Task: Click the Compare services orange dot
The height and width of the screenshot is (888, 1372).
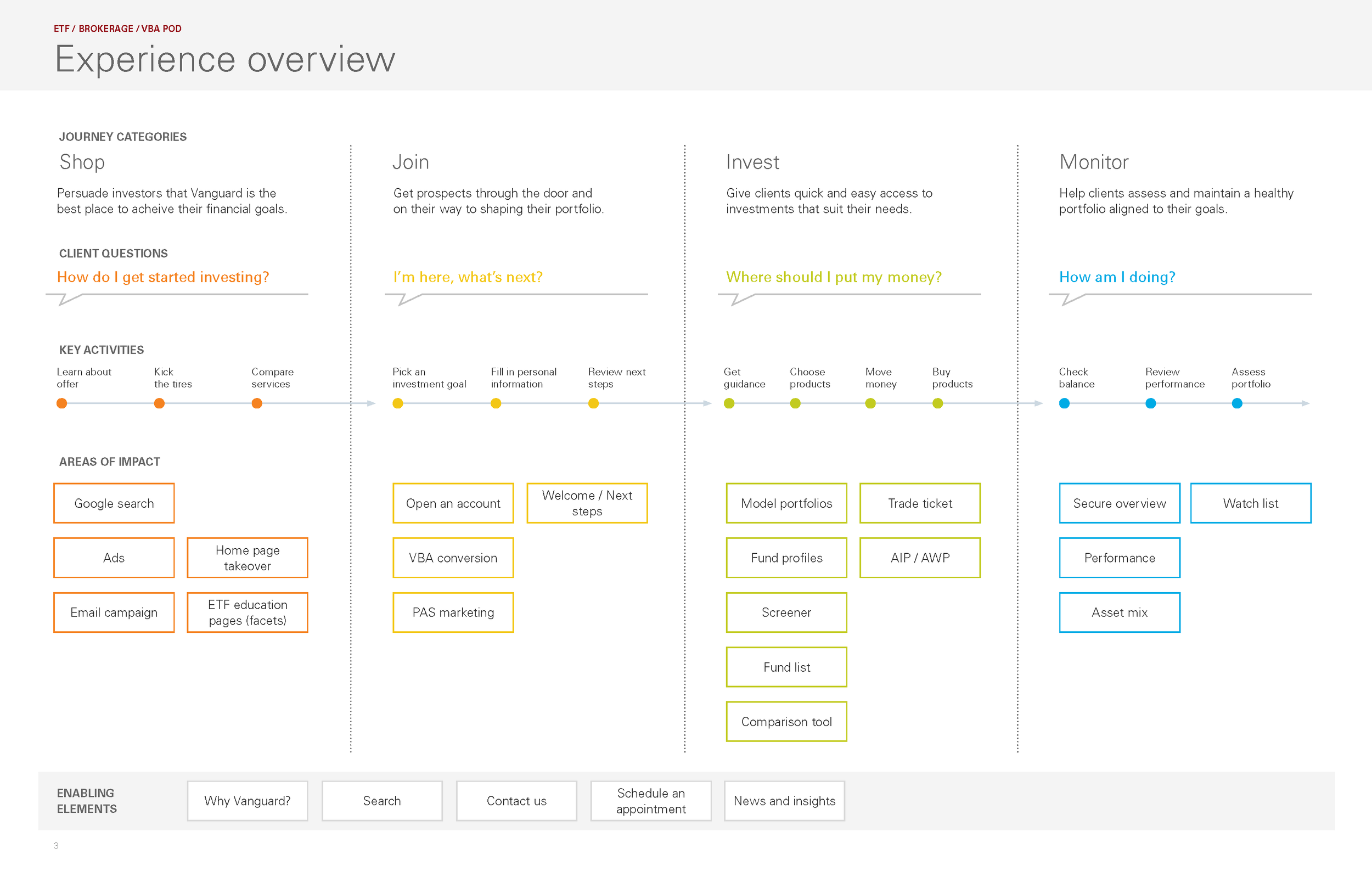Action: (257, 403)
